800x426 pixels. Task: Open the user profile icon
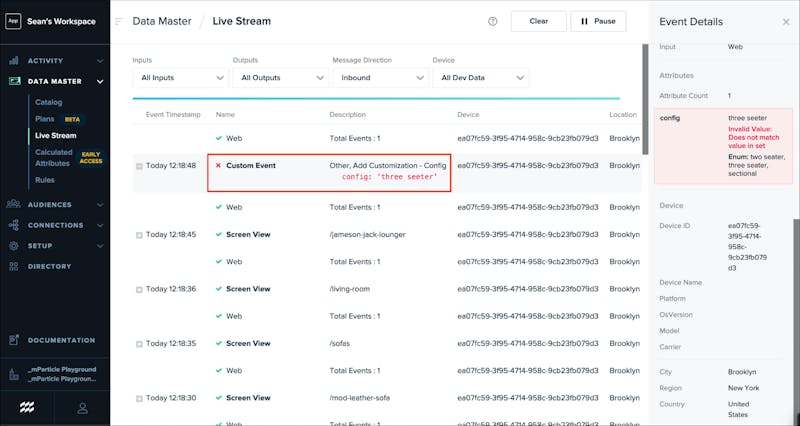pos(82,408)
